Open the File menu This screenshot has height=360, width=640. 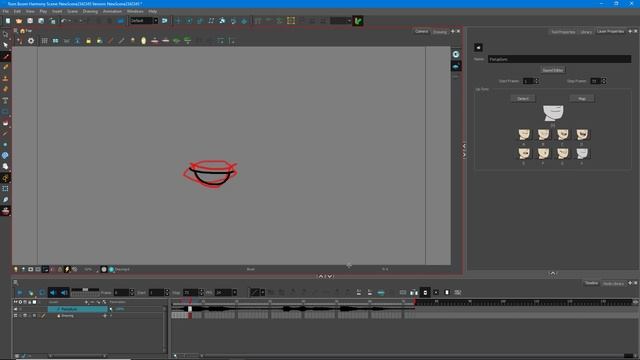pyautogui.click(x=6, y=11)
